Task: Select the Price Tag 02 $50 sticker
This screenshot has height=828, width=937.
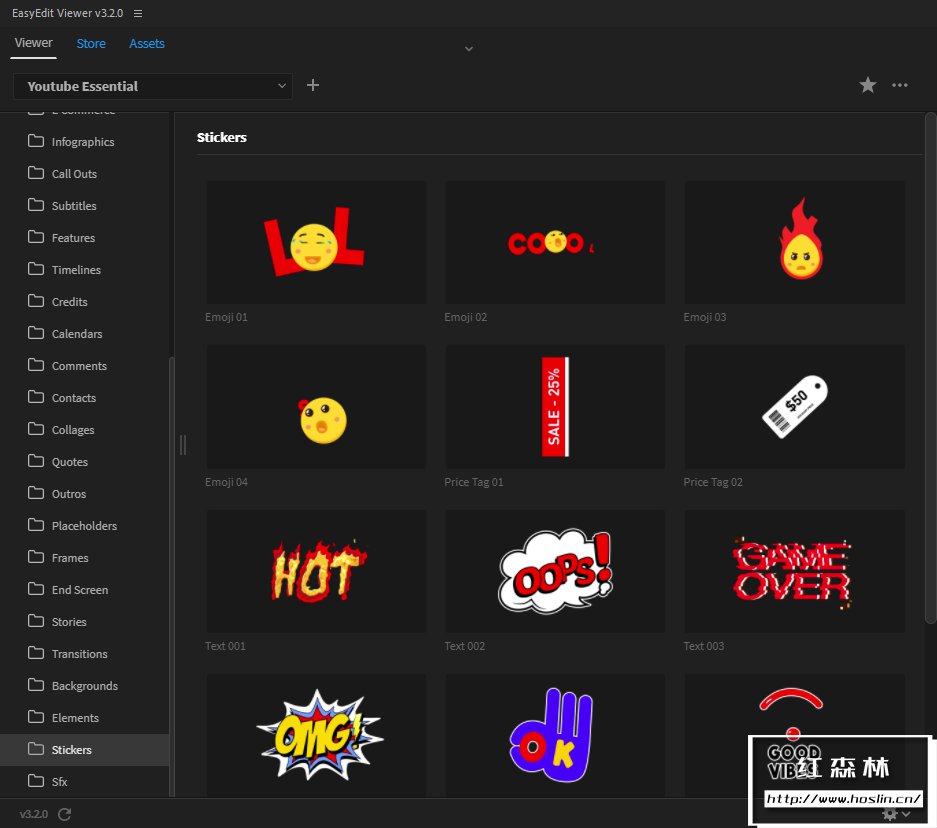Action: coord(794,407)
